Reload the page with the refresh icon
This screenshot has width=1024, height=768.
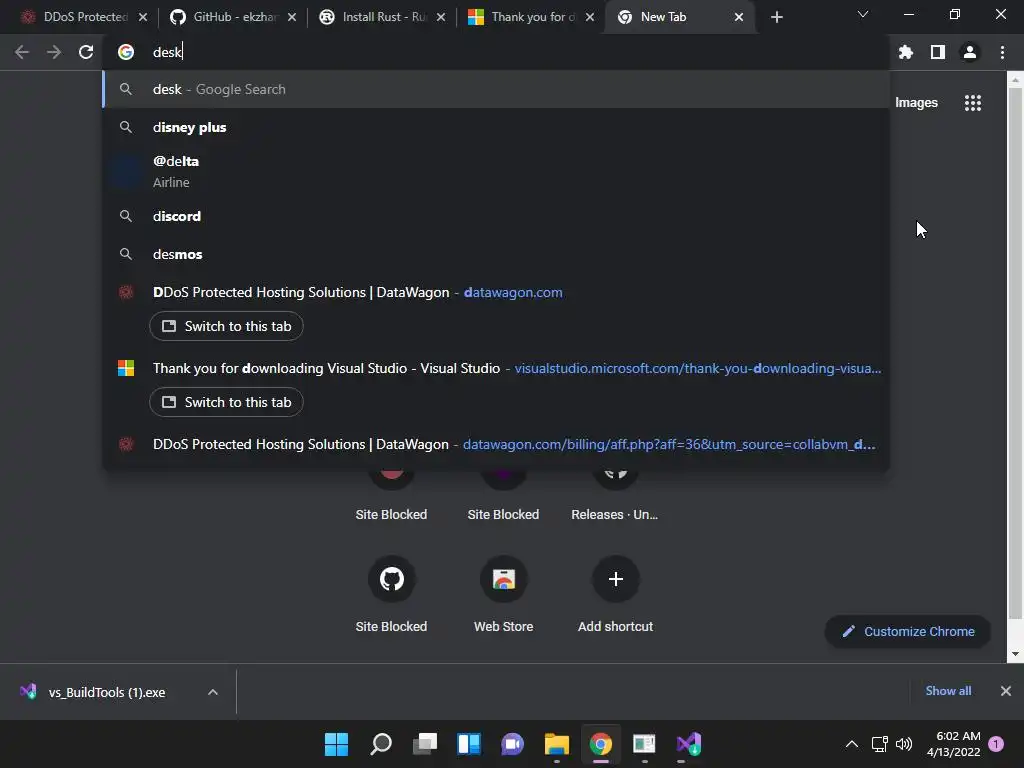pyautogui.click(x=86, y=52)
